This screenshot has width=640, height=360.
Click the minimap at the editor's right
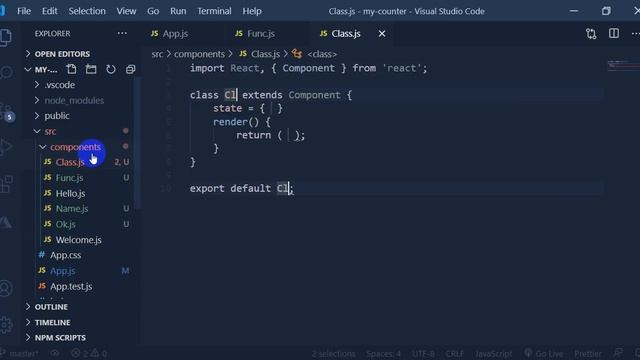[x=623, y=65]
